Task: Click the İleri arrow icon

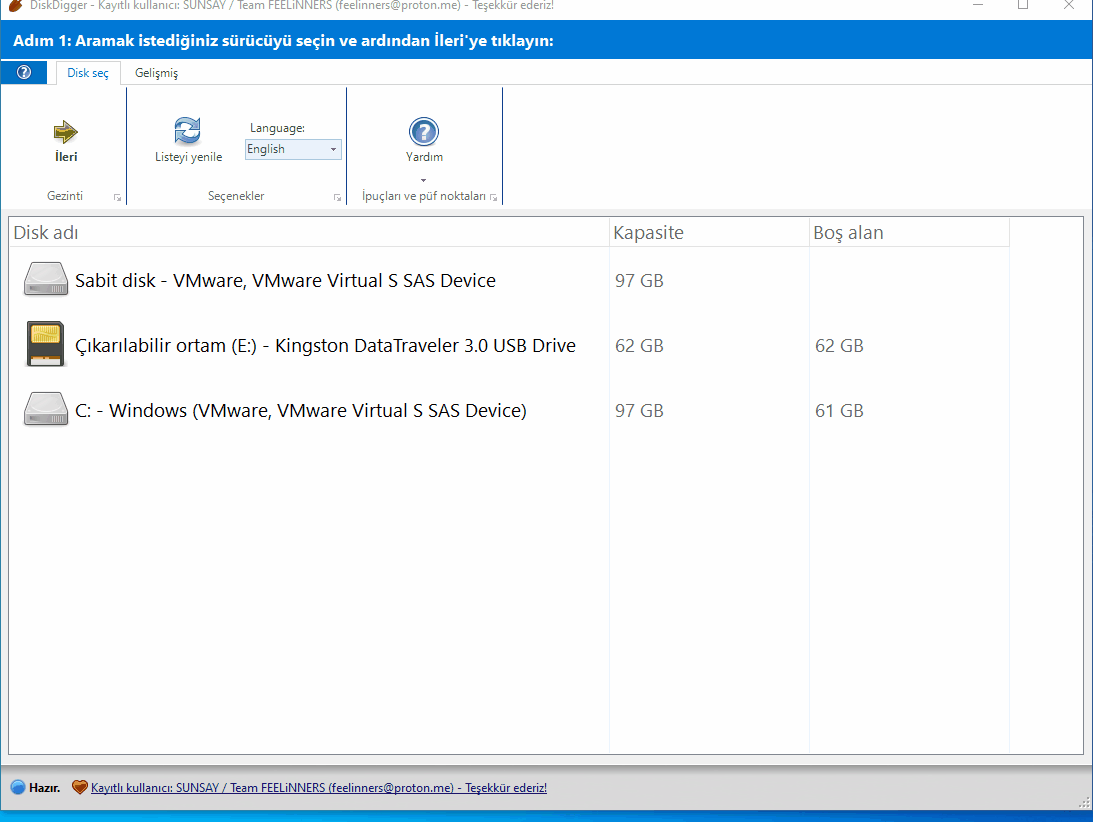Action: pos(66,132)
